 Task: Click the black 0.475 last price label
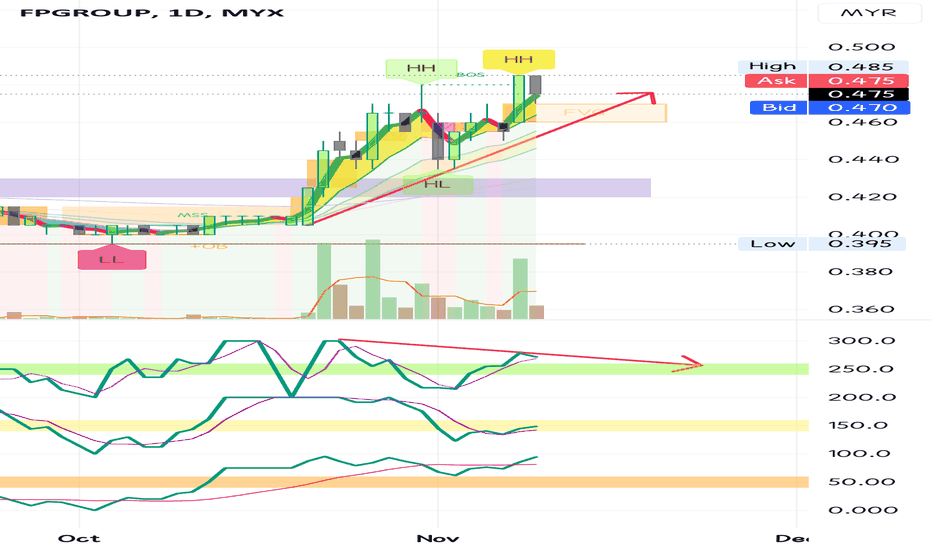click(859, 94)
